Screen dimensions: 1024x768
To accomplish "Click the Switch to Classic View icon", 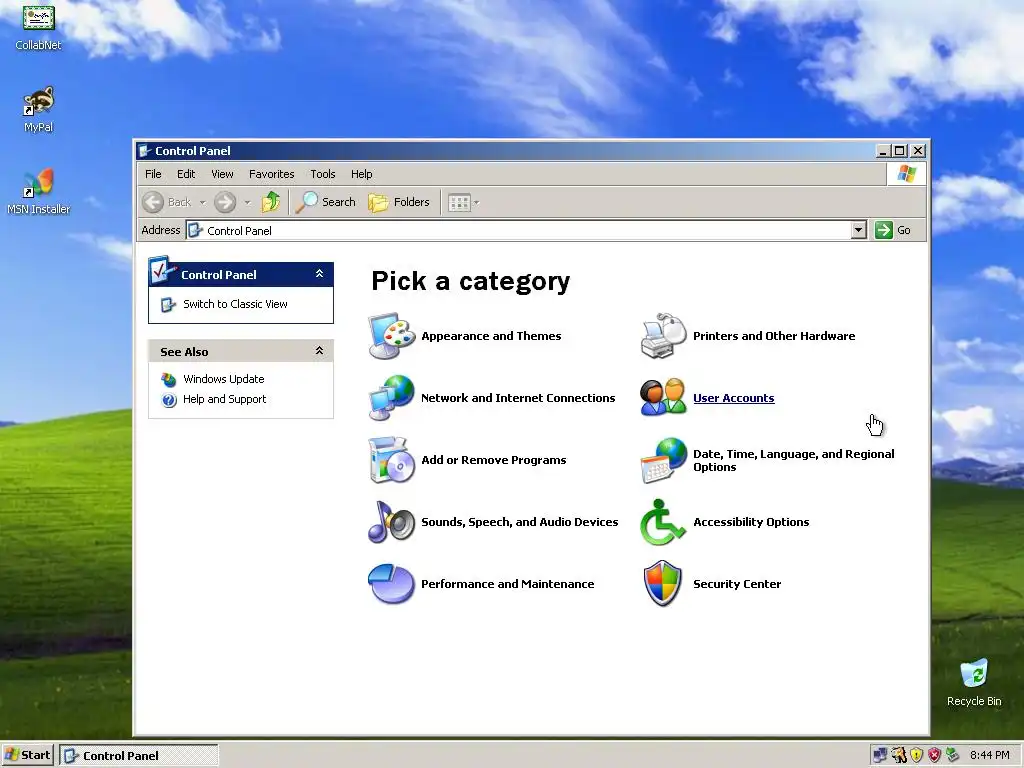I will point(168,304).
